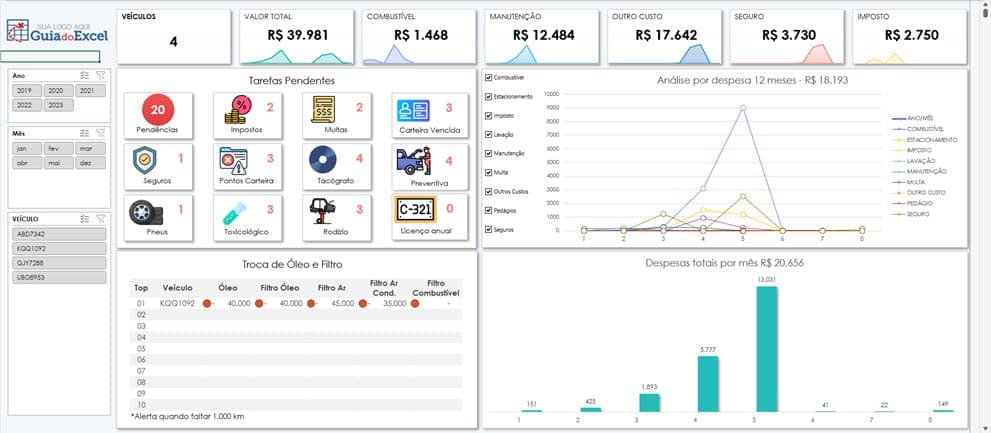Viewport: 991px width, 433px height.
Task: Select the mar month slicer button
Action: click(x=90, y=148)
